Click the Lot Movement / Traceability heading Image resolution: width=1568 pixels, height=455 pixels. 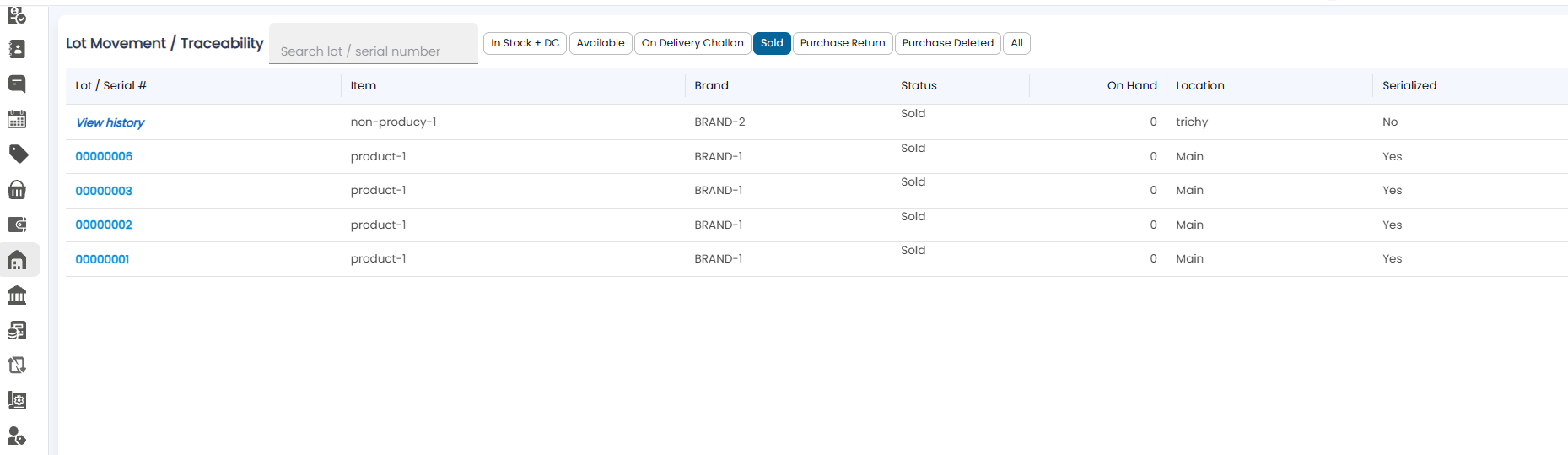(164, 43)
